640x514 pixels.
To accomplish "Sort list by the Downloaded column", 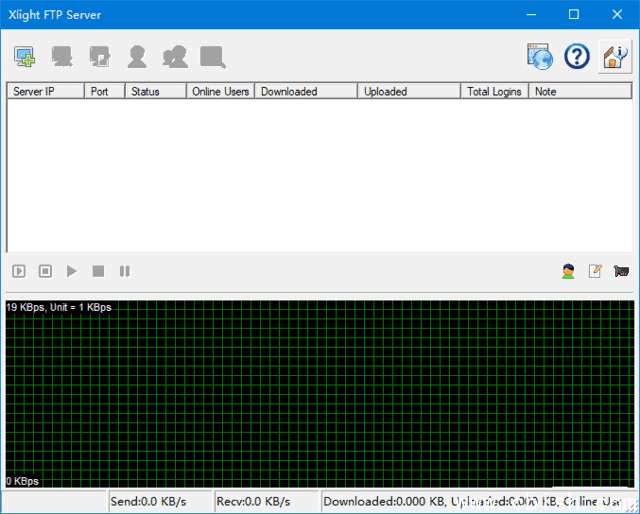I will click(305, 91).
